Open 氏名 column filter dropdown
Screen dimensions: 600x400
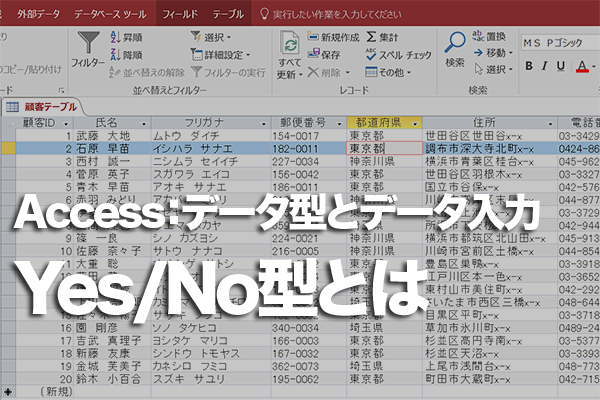[x=144, y=124]
